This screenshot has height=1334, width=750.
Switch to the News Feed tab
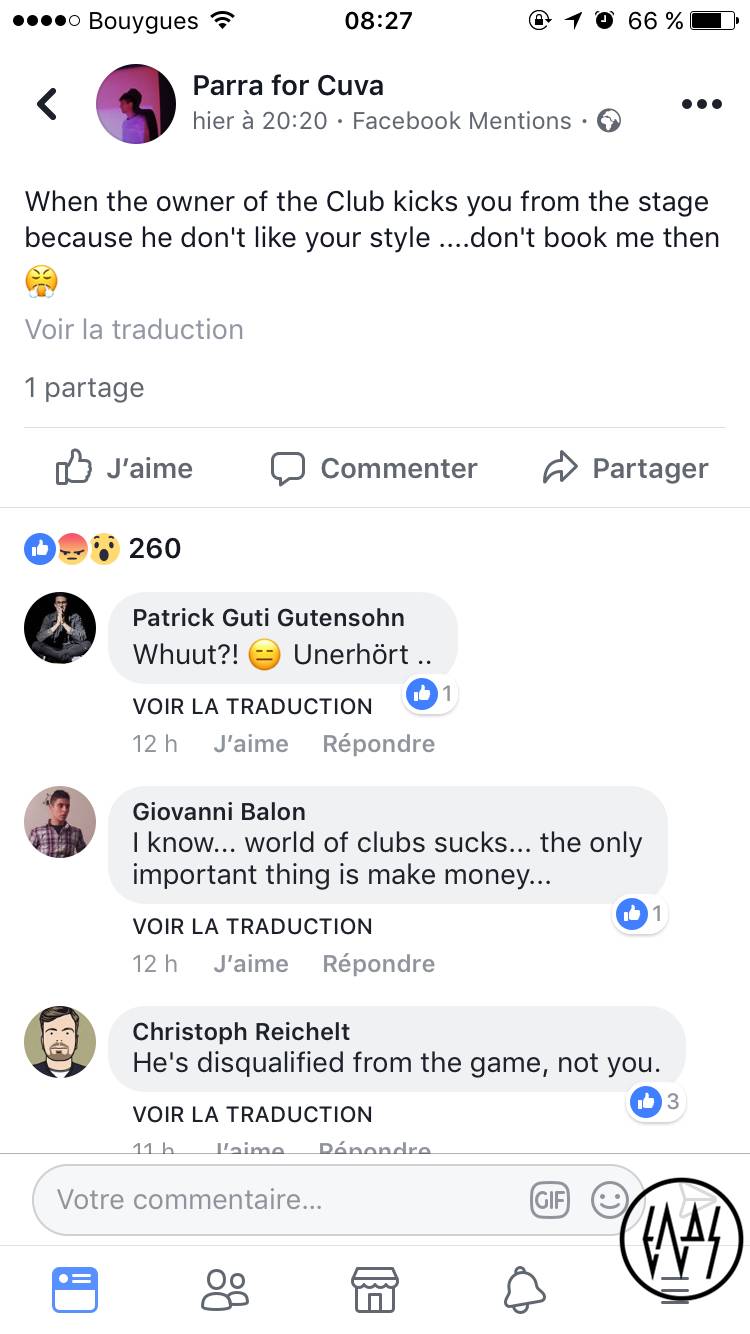coord(75,1290)
